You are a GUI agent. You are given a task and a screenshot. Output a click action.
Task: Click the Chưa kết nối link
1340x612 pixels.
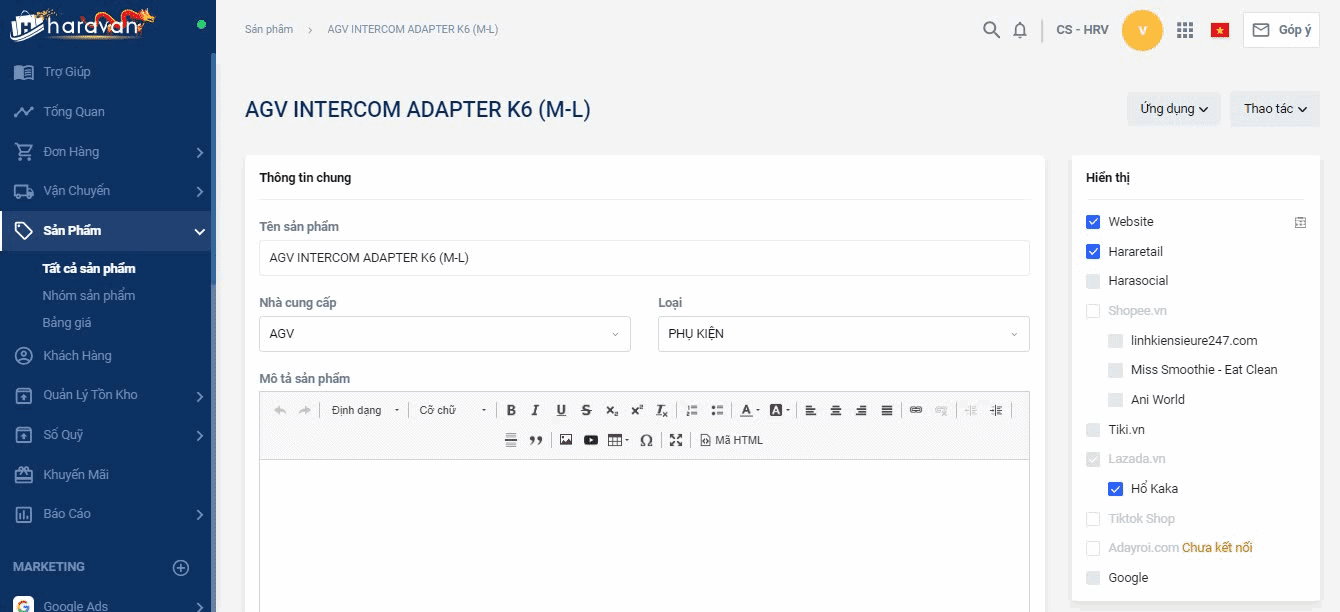tap(1217, 548)
